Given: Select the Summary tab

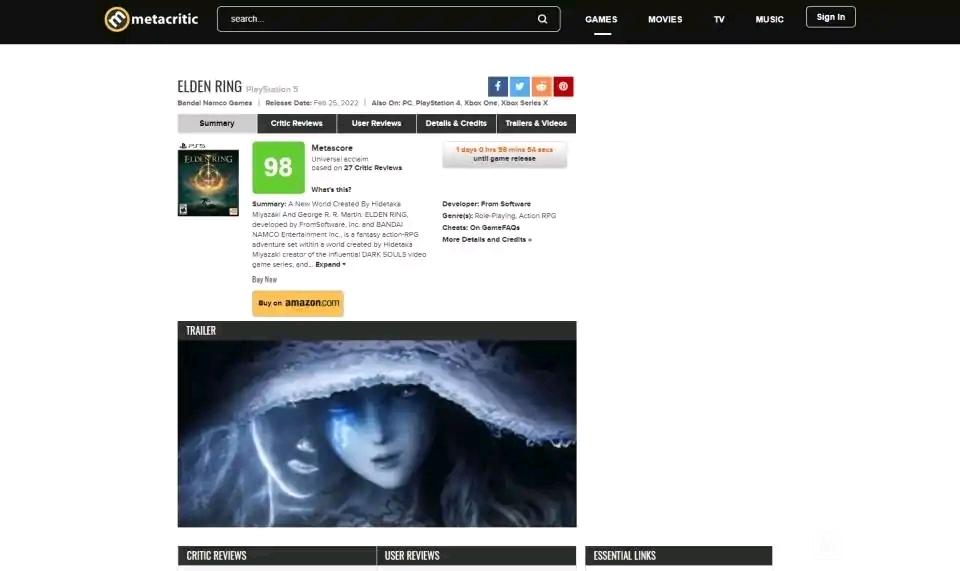Looking at the screenshot, I should coord(217,123).
